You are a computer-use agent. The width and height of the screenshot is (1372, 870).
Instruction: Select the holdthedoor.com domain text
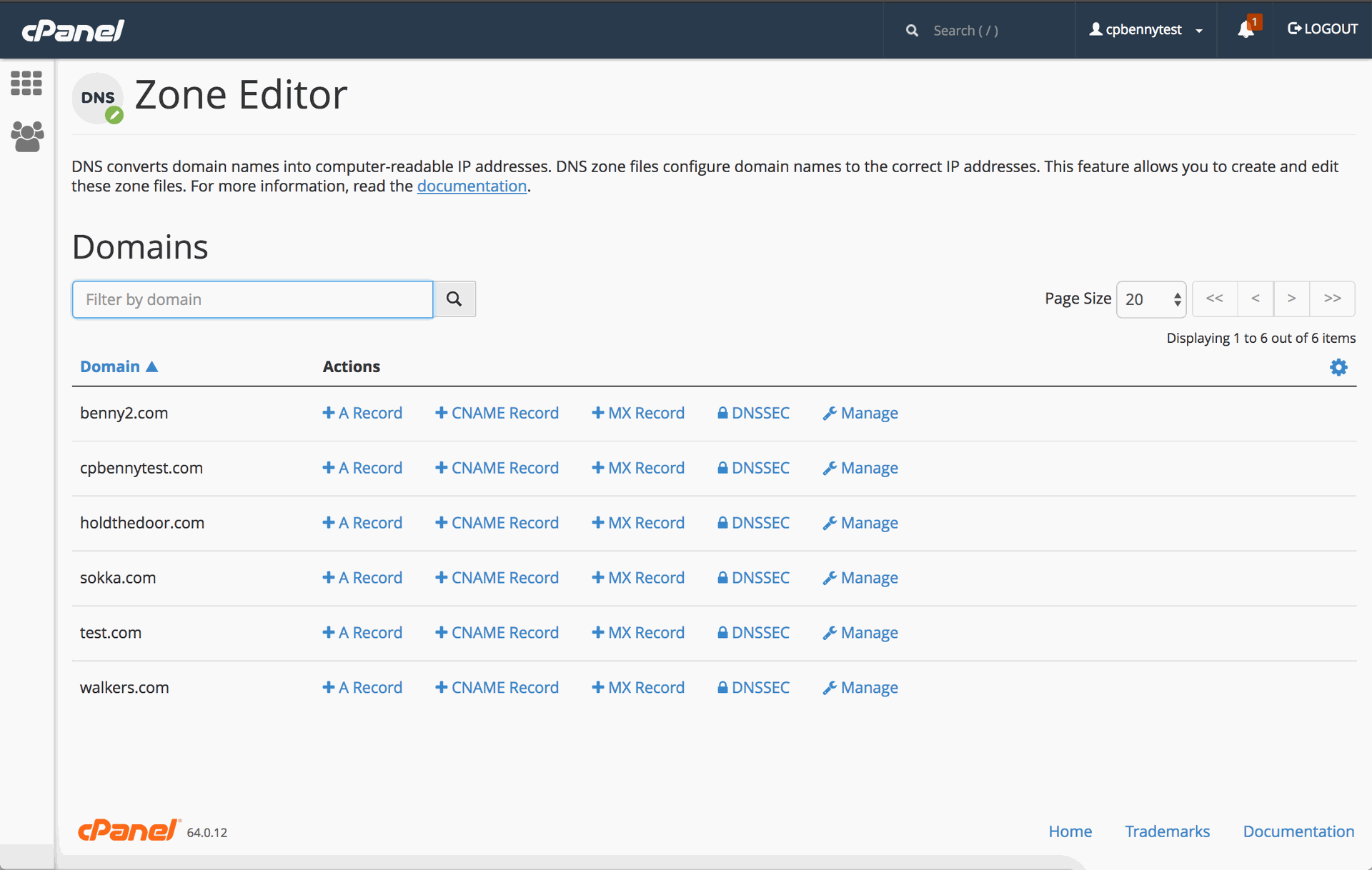pyautogui.click(x=142, y=523)
